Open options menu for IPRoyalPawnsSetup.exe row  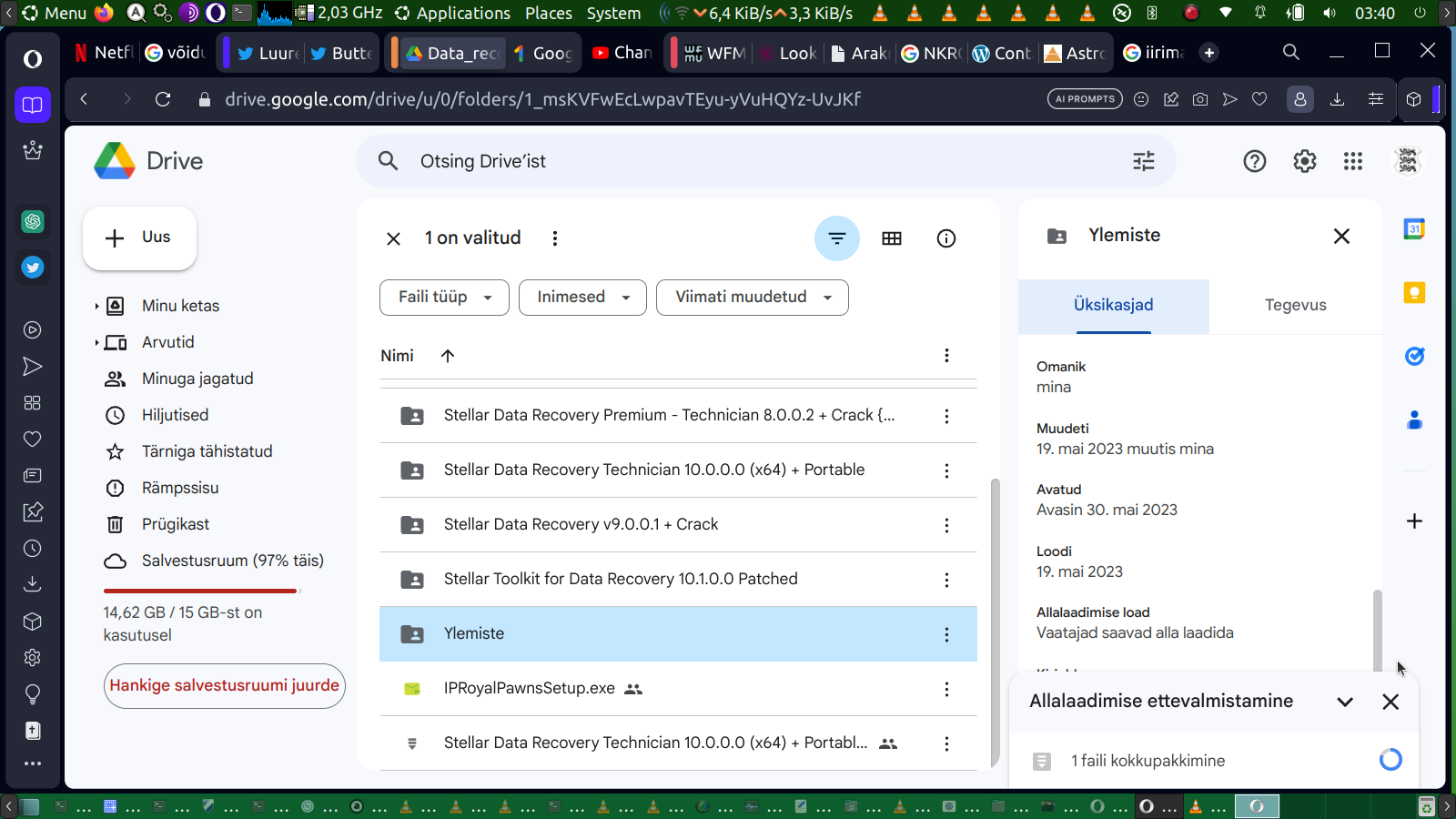coord(946,689)
